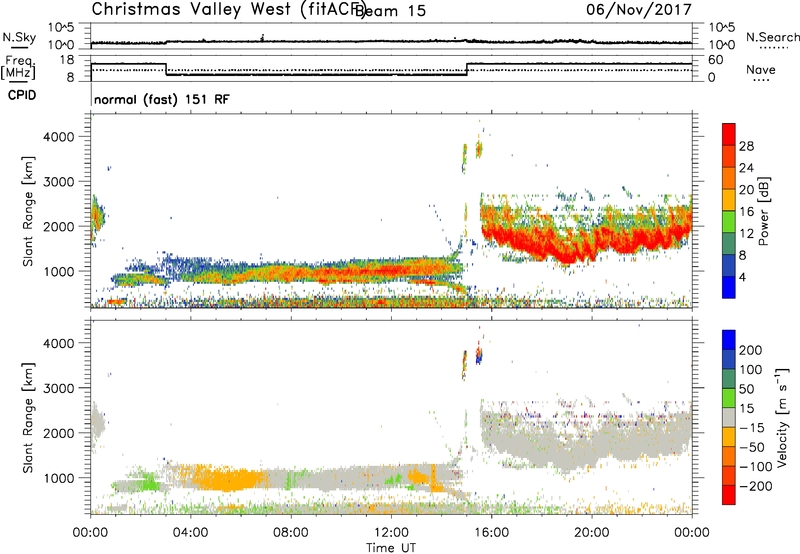The width and height of the screenshot is (800, 554).
Task: Click the '28' power colorbar value
Action: click(x=746, y=146)
